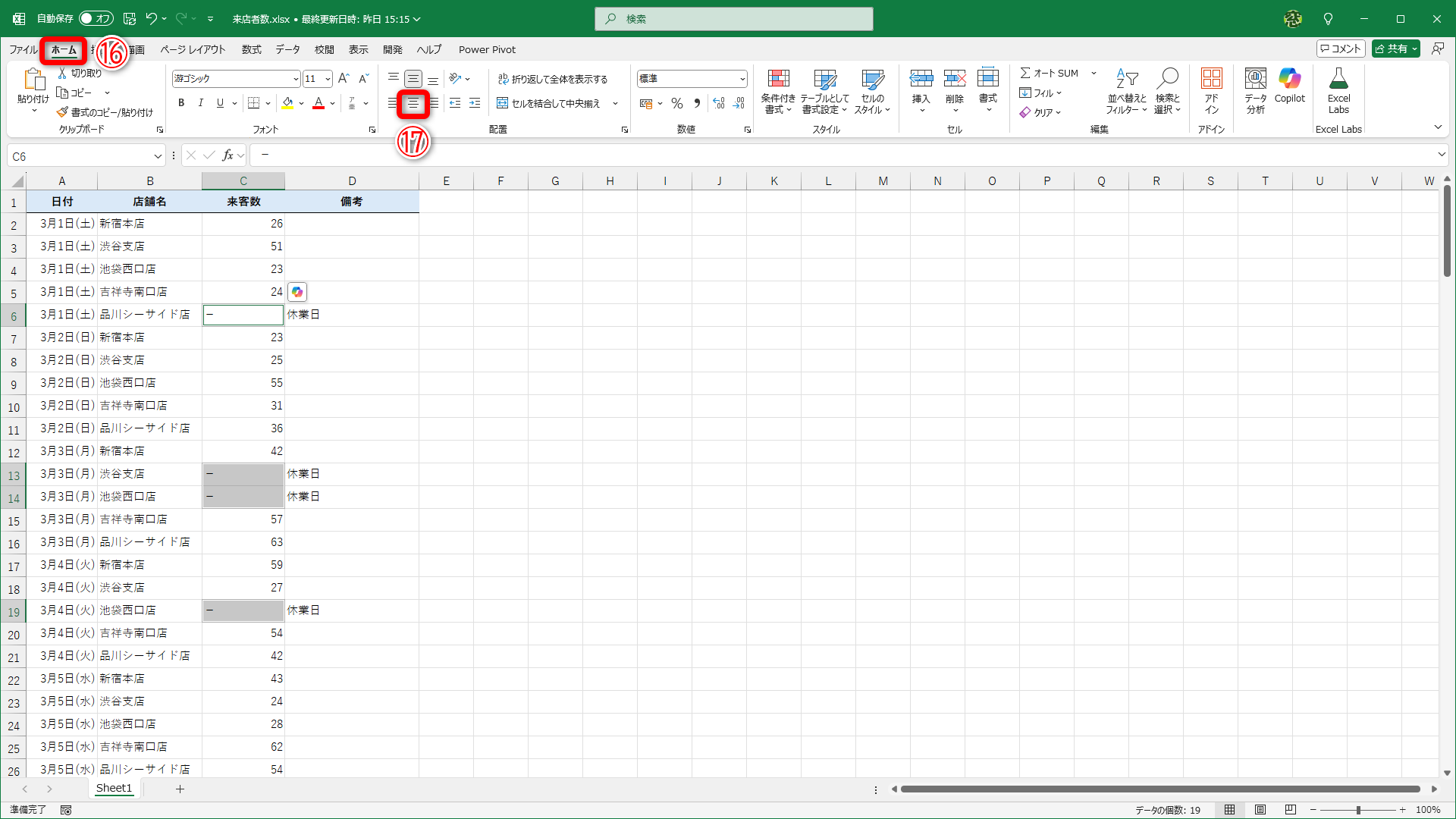
Task: Open the Data ribbon tab
Action: [x=287, y=49]
